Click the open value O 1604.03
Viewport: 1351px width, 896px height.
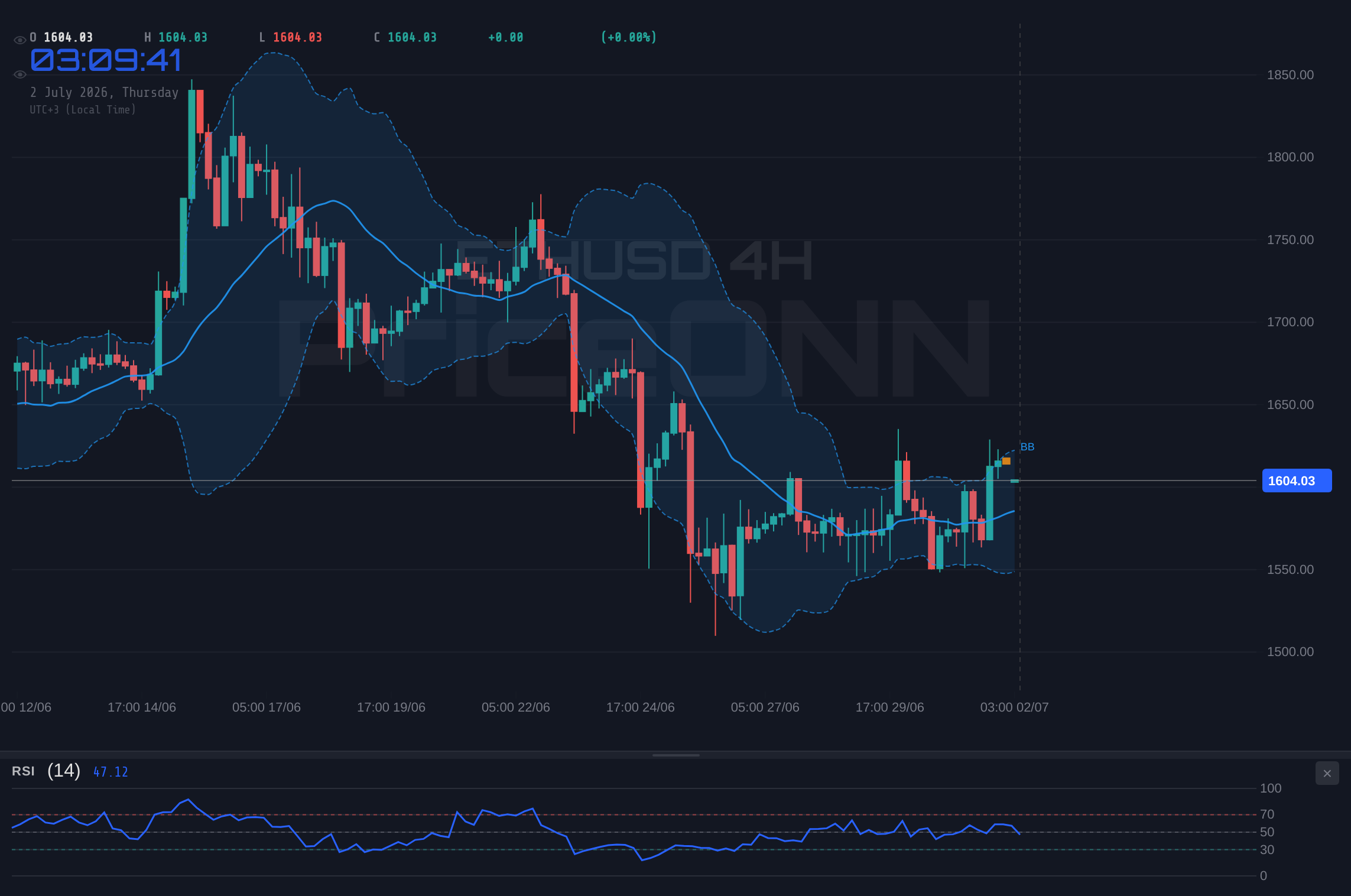pyautogui.click(x=61, y=37)
